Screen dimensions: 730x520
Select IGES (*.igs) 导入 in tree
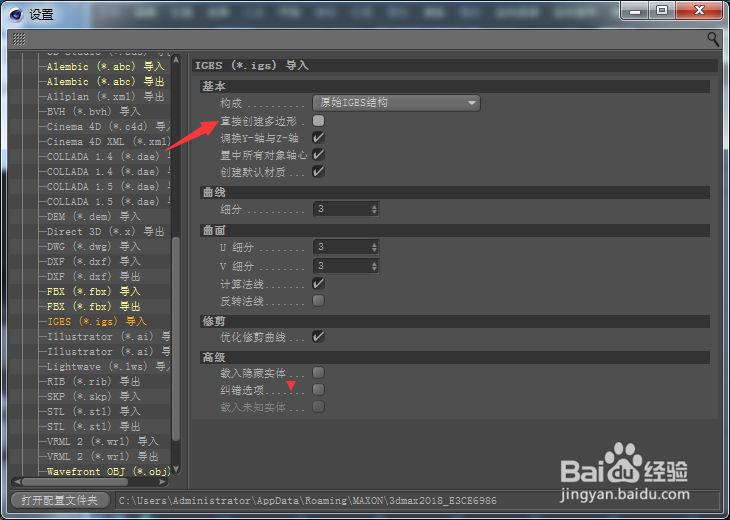click(97, 321)
